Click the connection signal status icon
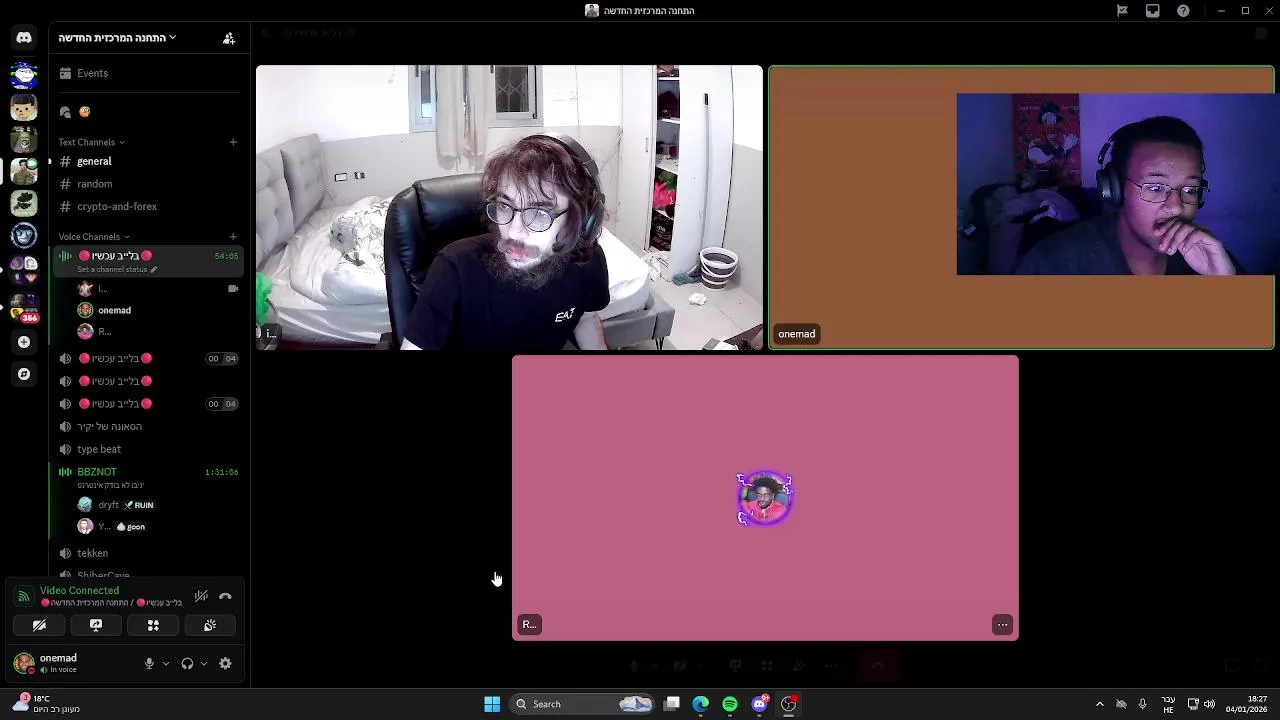This screenshot has height=720, width=1280. (x=23, y=596)
